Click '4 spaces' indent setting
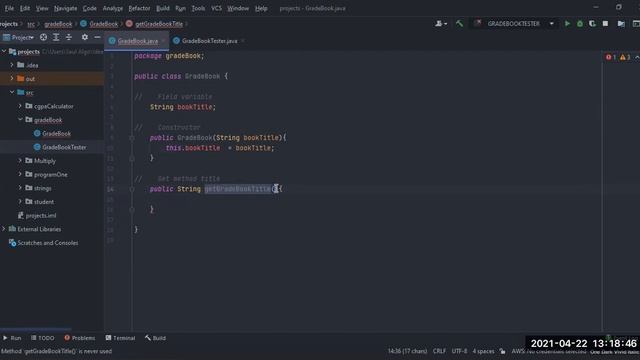The image size is (640, 360). coord(483,351)
